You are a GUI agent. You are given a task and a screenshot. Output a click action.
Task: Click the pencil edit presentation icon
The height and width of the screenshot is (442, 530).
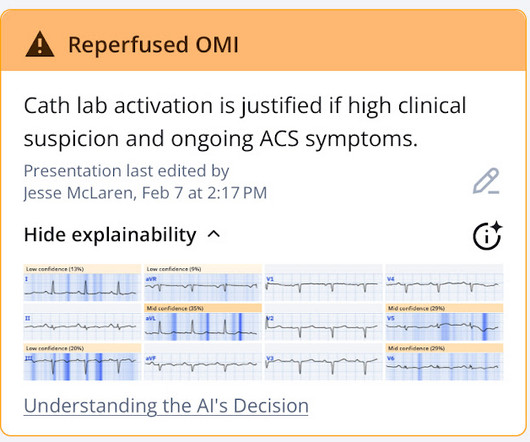click(x=487, y=181)
